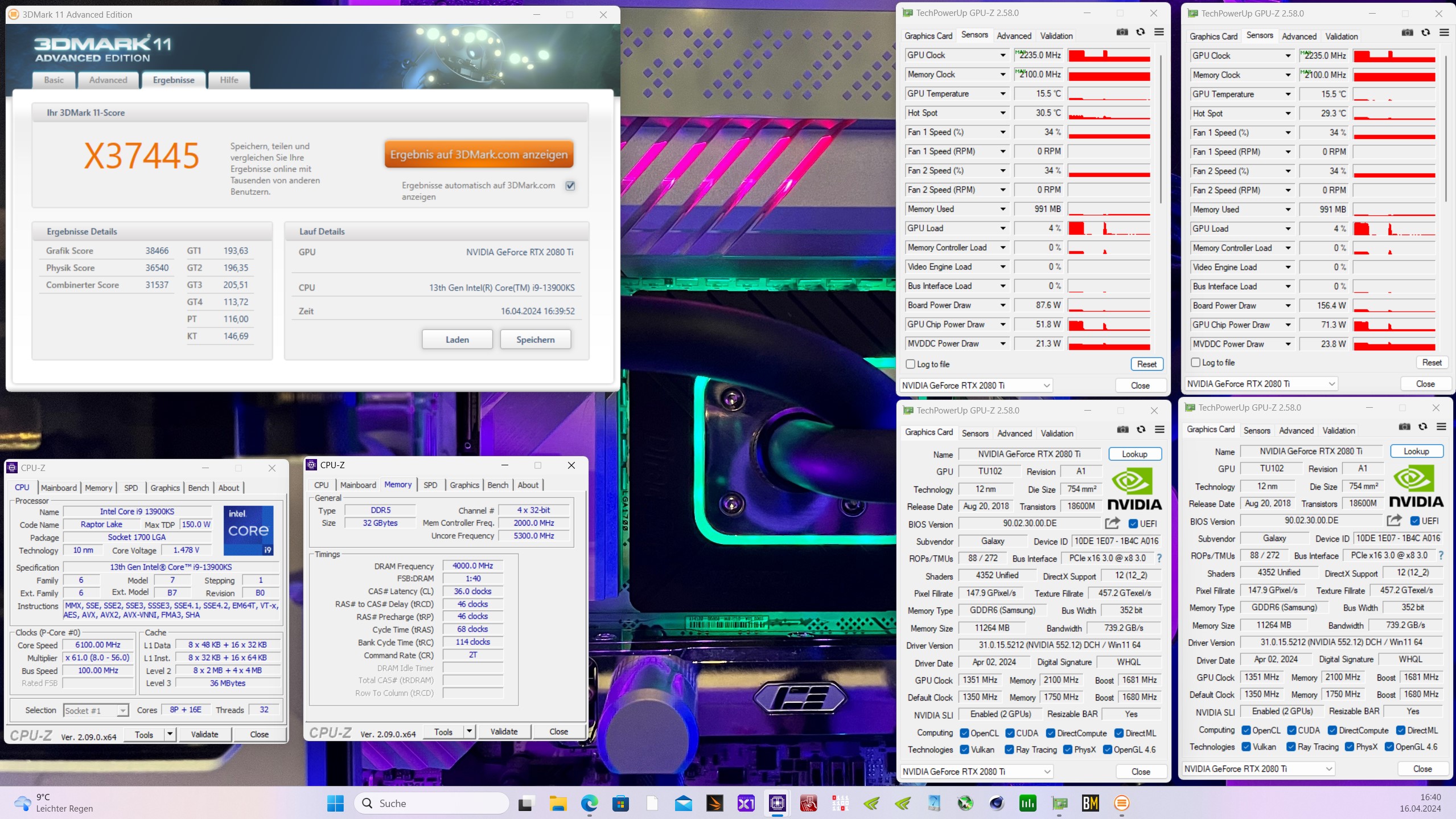Click Reset in the left GPU-Z Sensors window
Viewport: 1456px width, 819px height.
pyautogui.click(x=1146, y=364)
